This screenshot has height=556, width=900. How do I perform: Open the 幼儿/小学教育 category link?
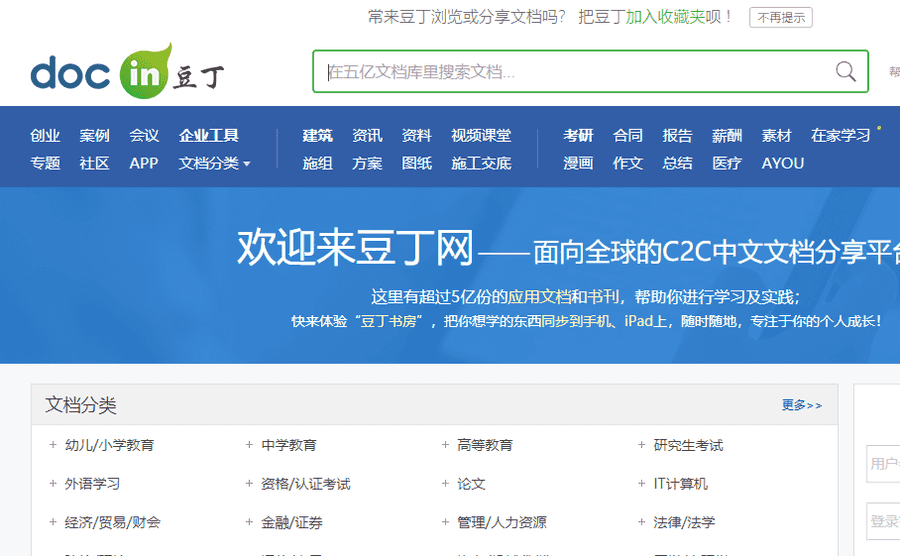(x=110, y=445)
